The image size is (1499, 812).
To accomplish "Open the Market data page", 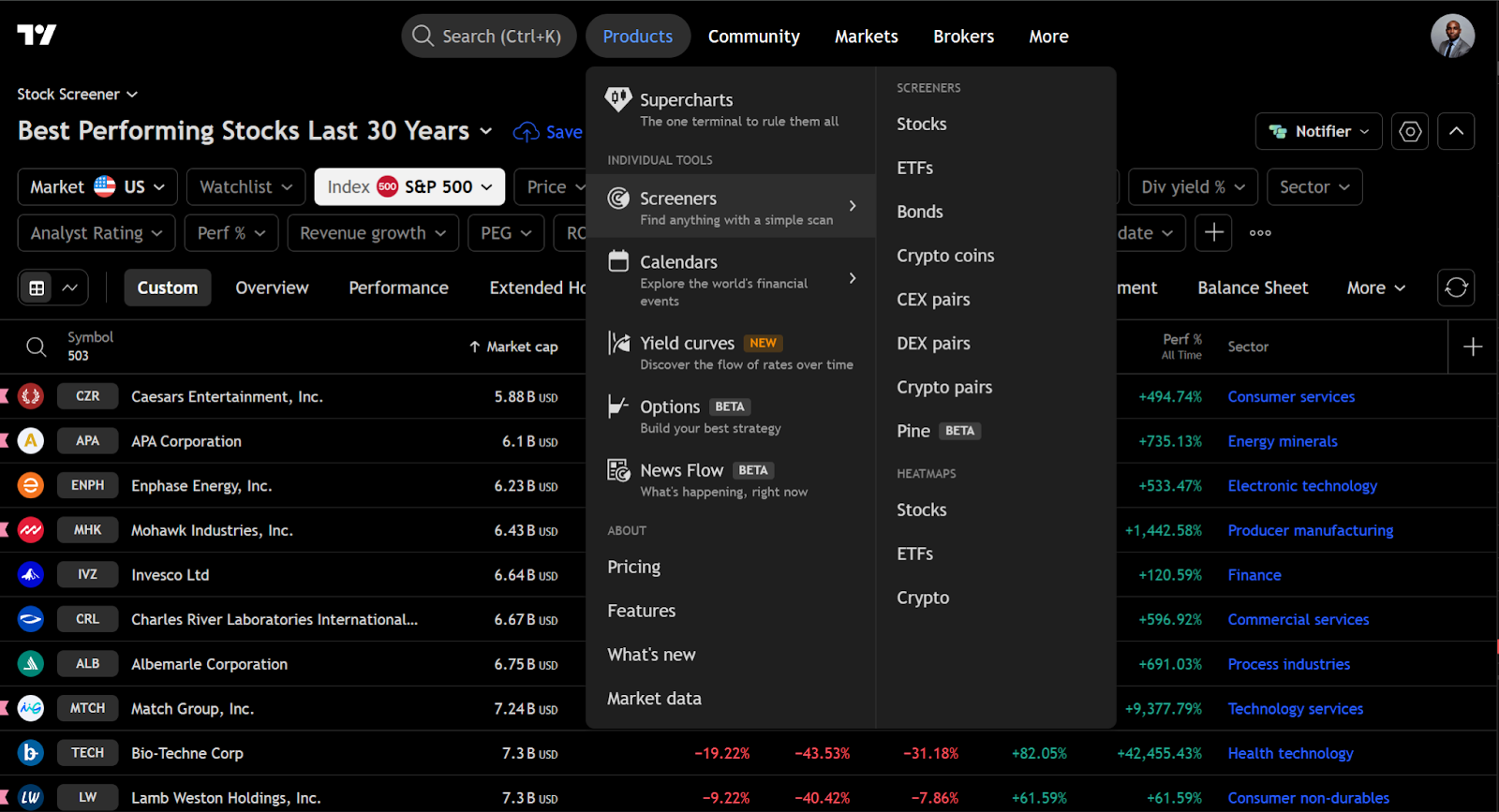I will (654, 699).
